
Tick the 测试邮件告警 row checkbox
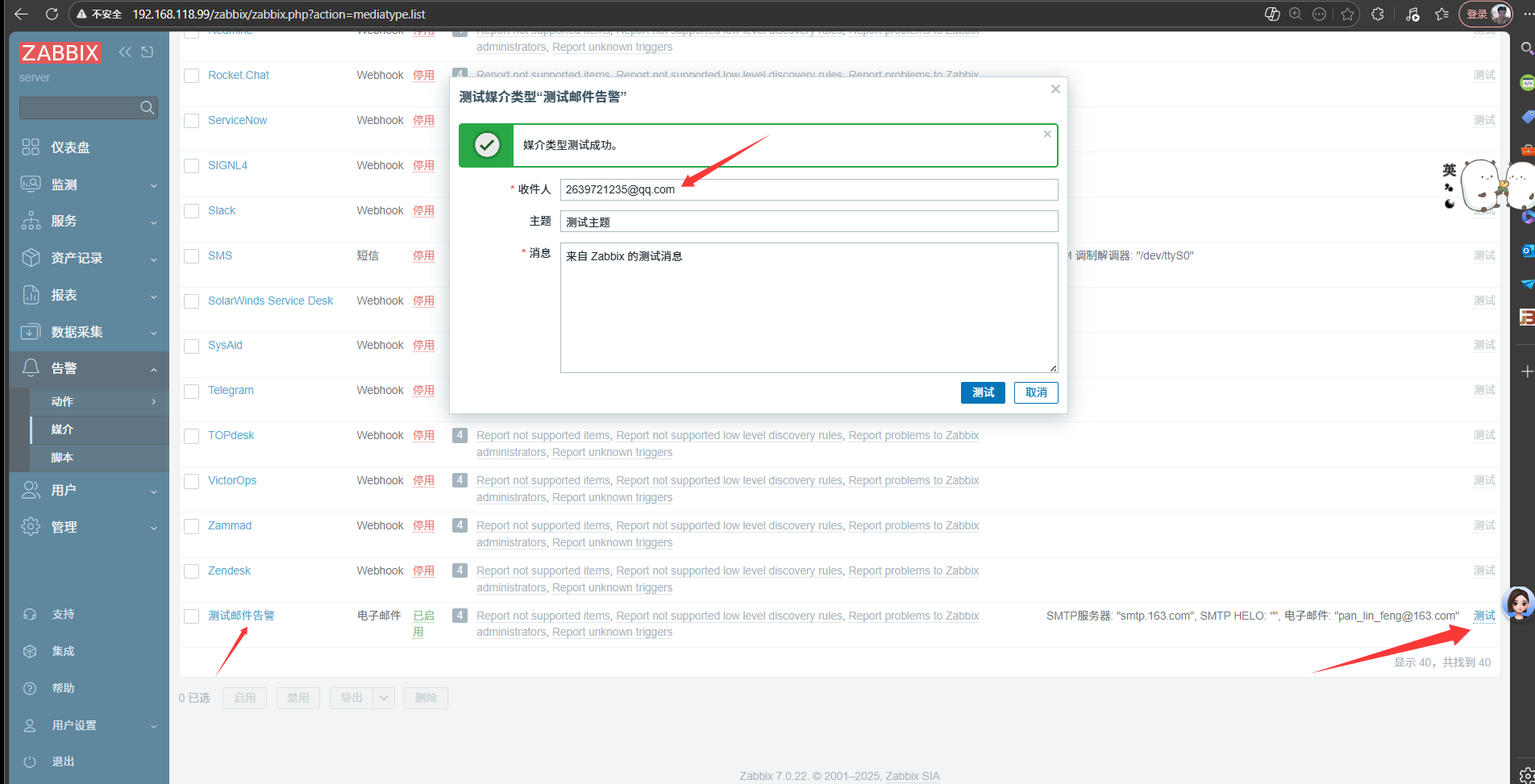192,616
